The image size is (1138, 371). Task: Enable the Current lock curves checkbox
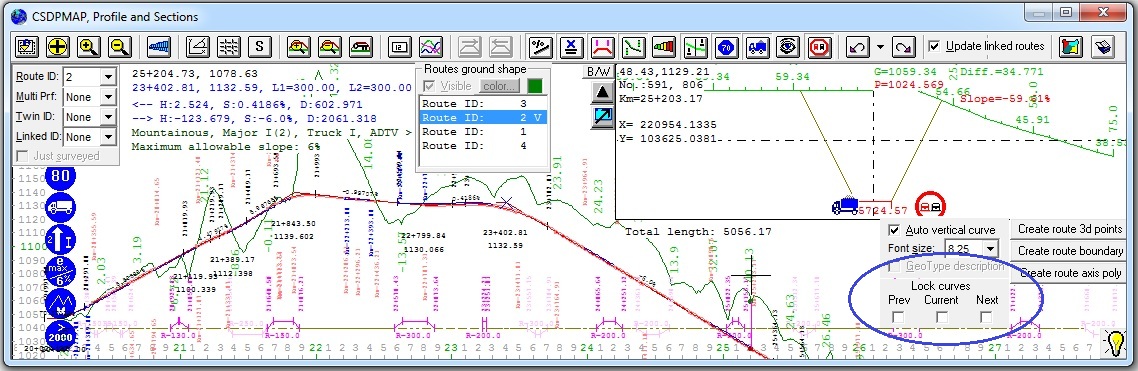pos(941,317)
